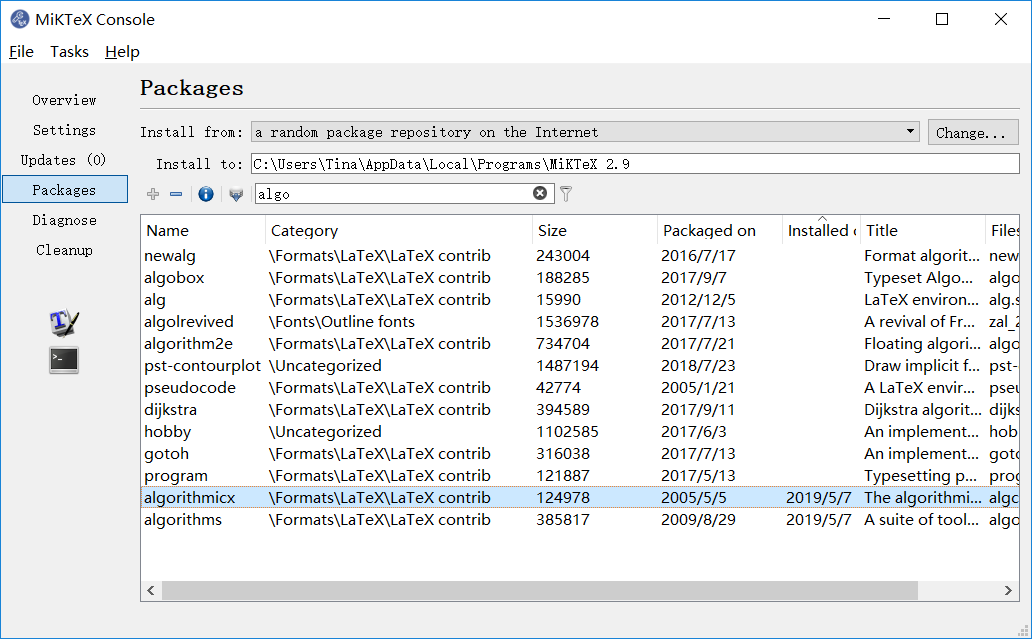Apply the filter funnel icon
1032x639 pixels.
point(566,193)
